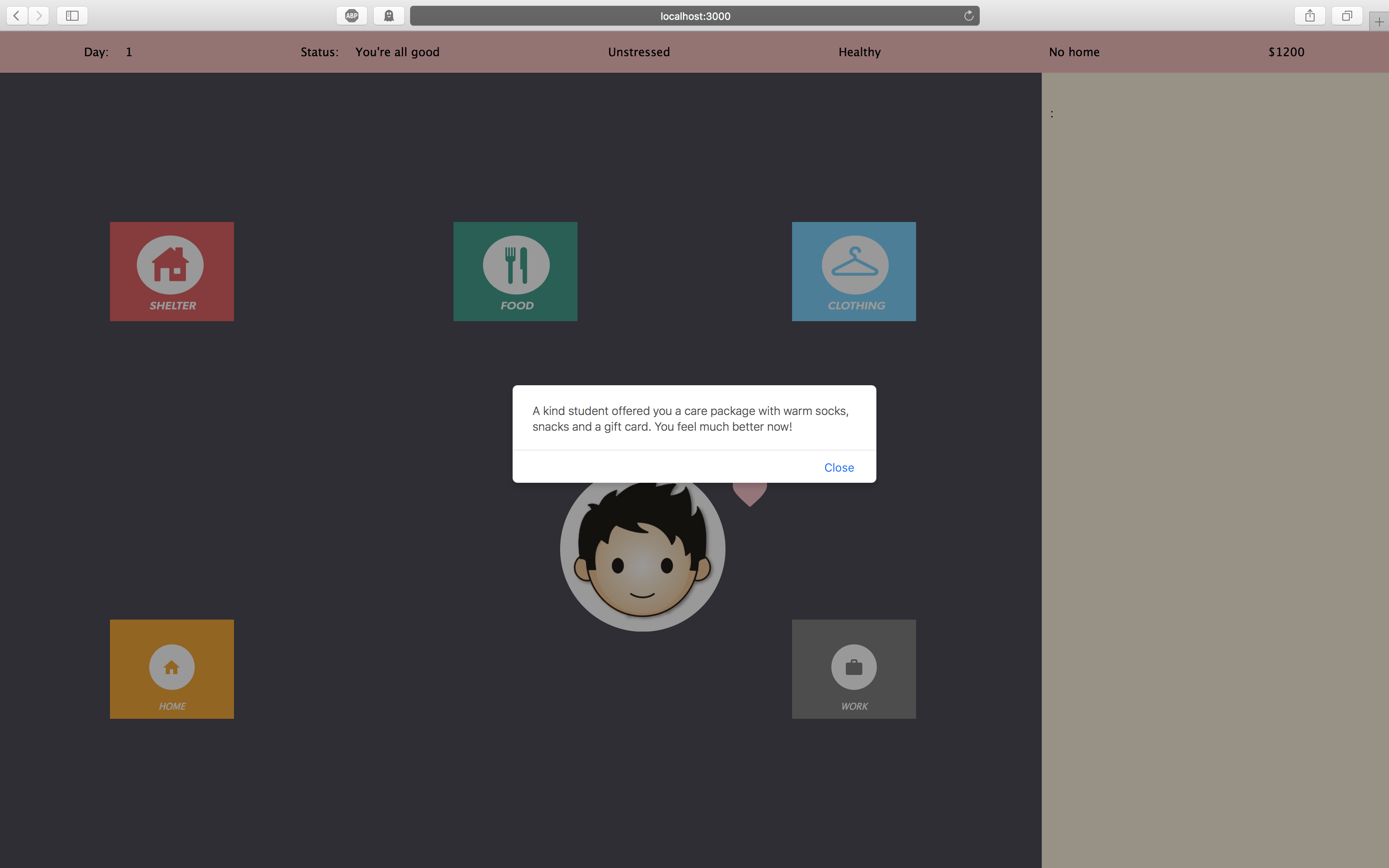Open the Safari share button

[1309, 16]
